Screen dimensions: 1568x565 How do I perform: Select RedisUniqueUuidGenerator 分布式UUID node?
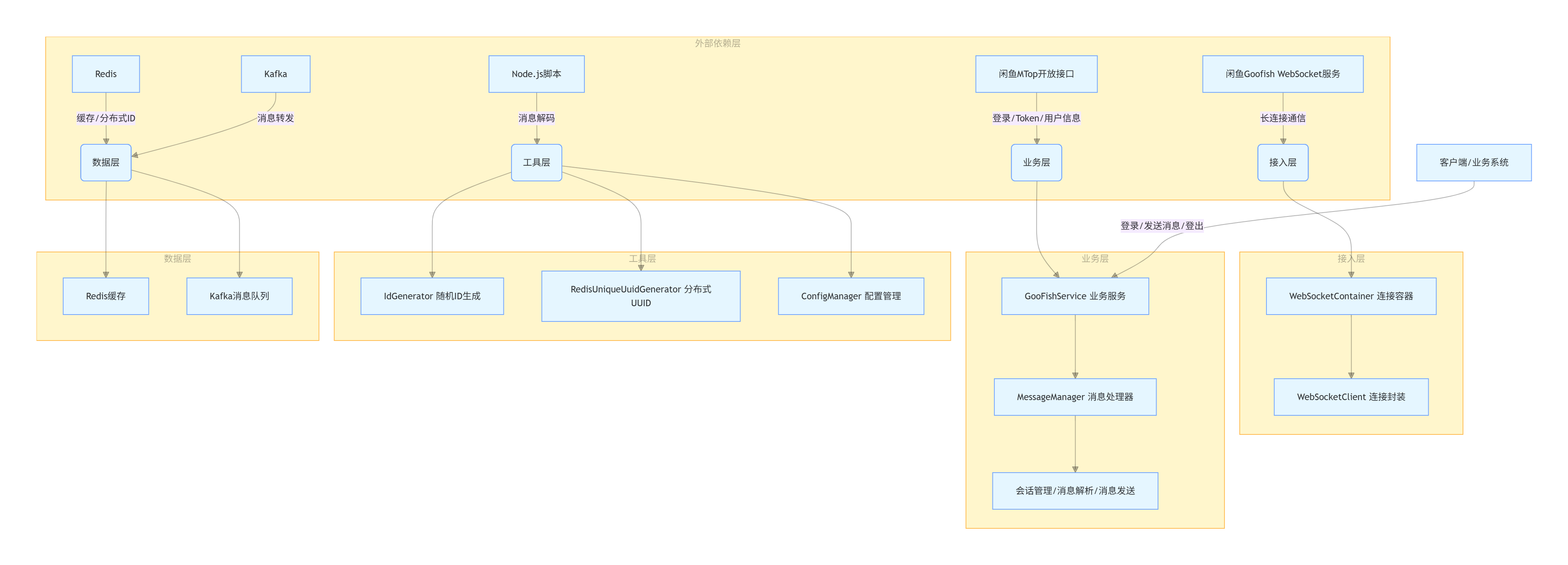tap(640, 297)
